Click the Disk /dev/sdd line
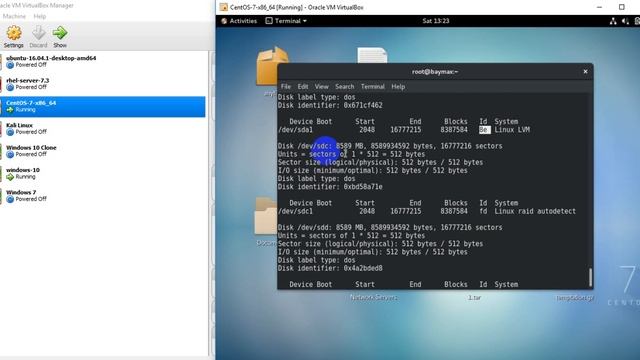The image size is (640, 360). [x=390, y=228]
